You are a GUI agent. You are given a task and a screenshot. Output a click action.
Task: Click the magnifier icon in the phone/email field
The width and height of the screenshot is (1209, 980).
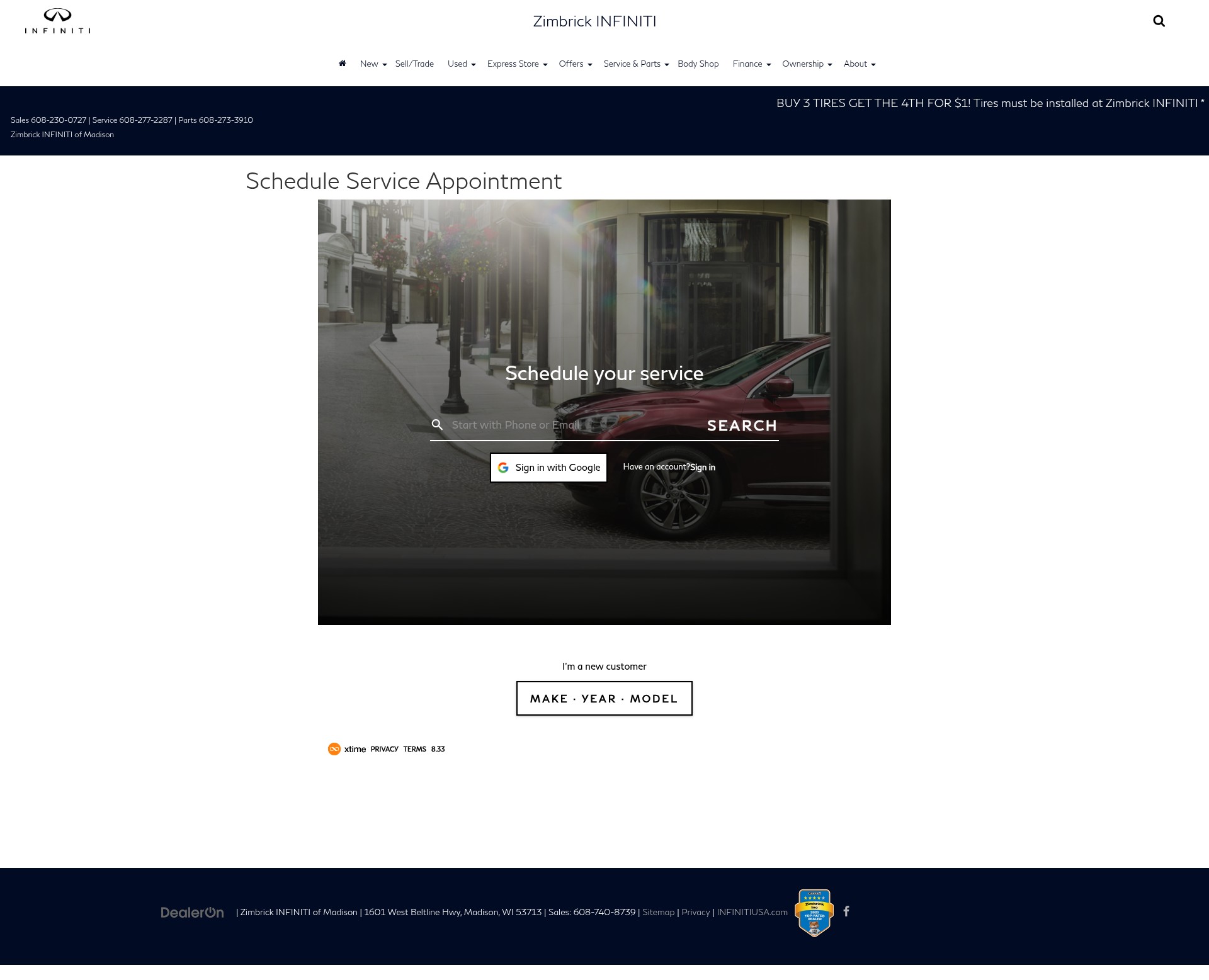tap(437, 425)
